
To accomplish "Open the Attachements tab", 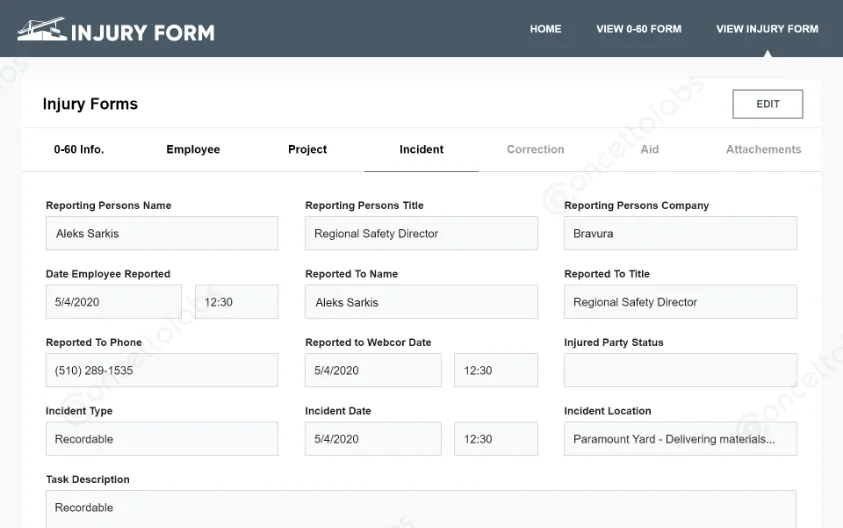I will [763, 150].
